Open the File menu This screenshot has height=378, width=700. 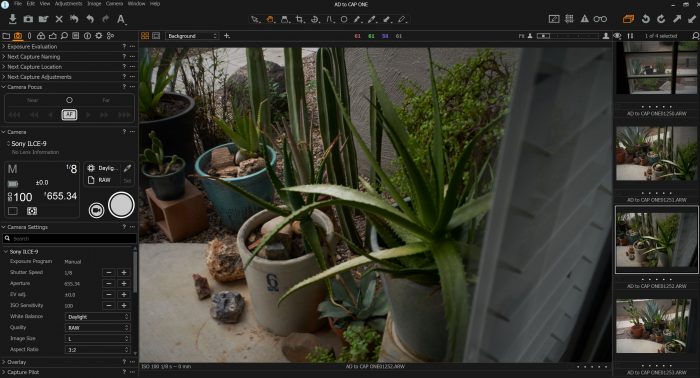(x=18, y=4)
